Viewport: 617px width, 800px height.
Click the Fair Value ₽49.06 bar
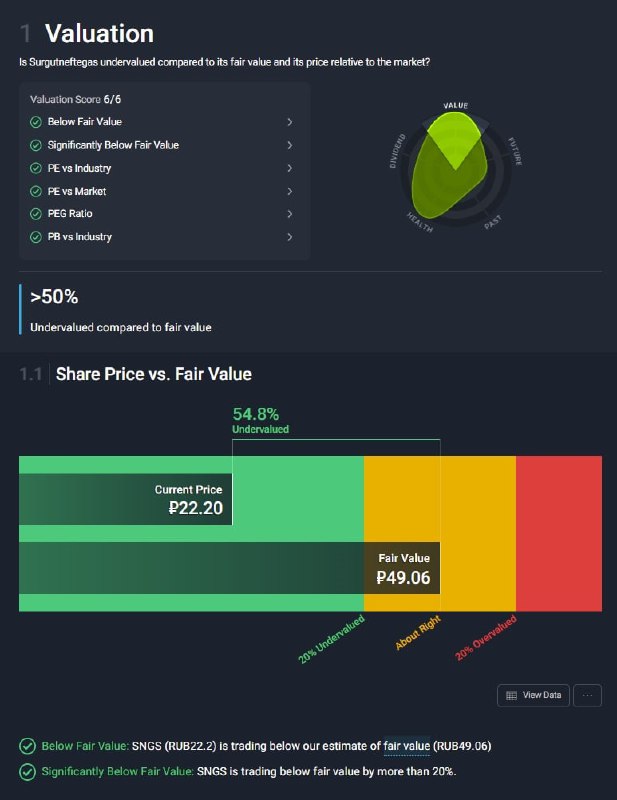(x=230, y=568)
